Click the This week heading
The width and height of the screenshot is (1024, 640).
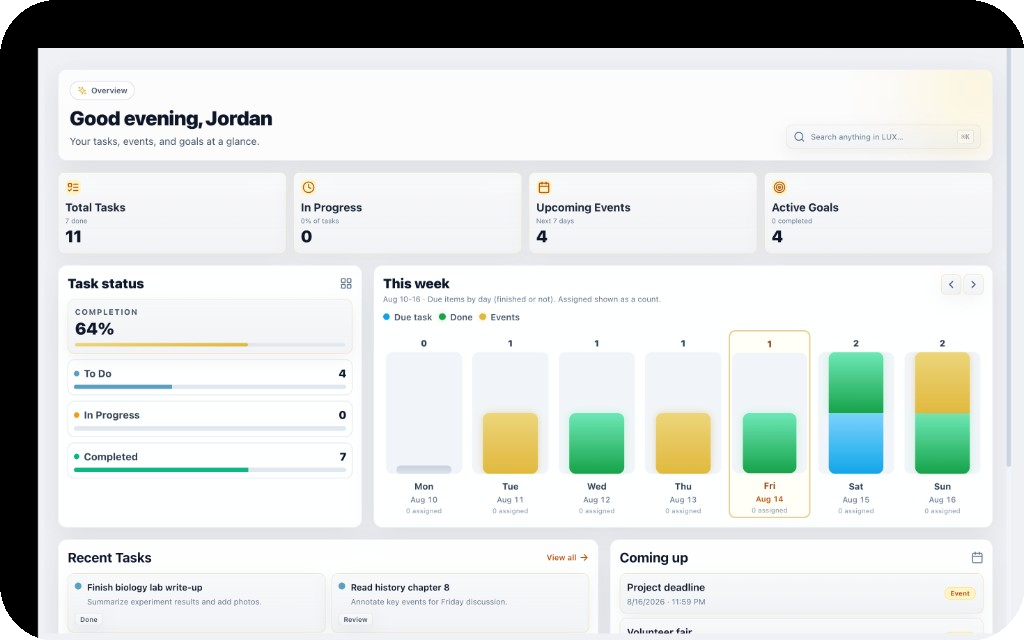click(416, 283)
